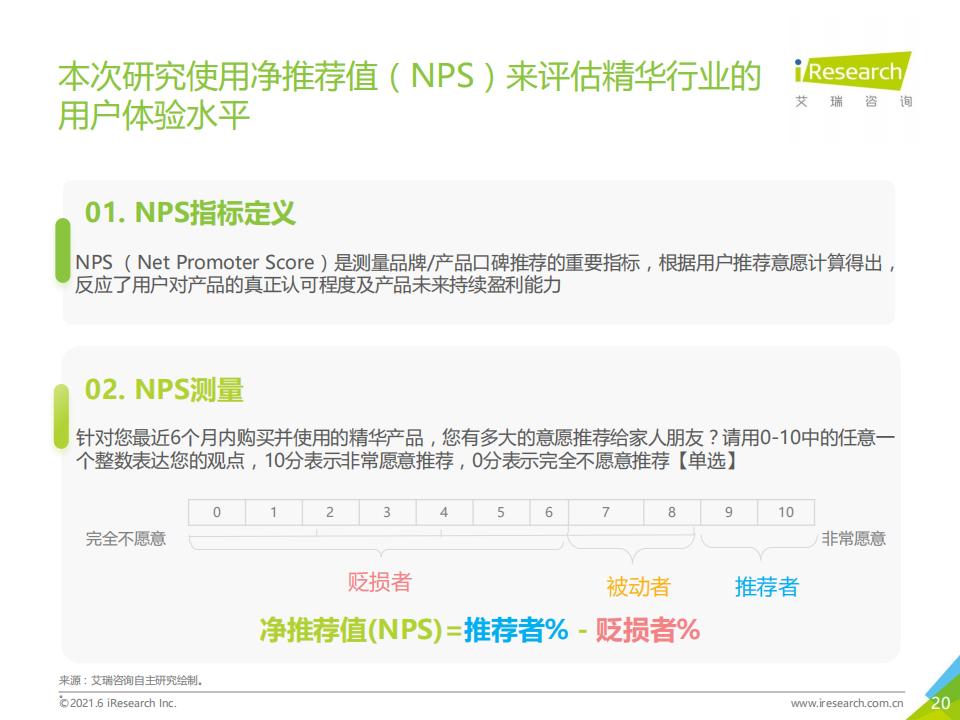
Task: Click scale cell 6
Action: click(549, 512)
